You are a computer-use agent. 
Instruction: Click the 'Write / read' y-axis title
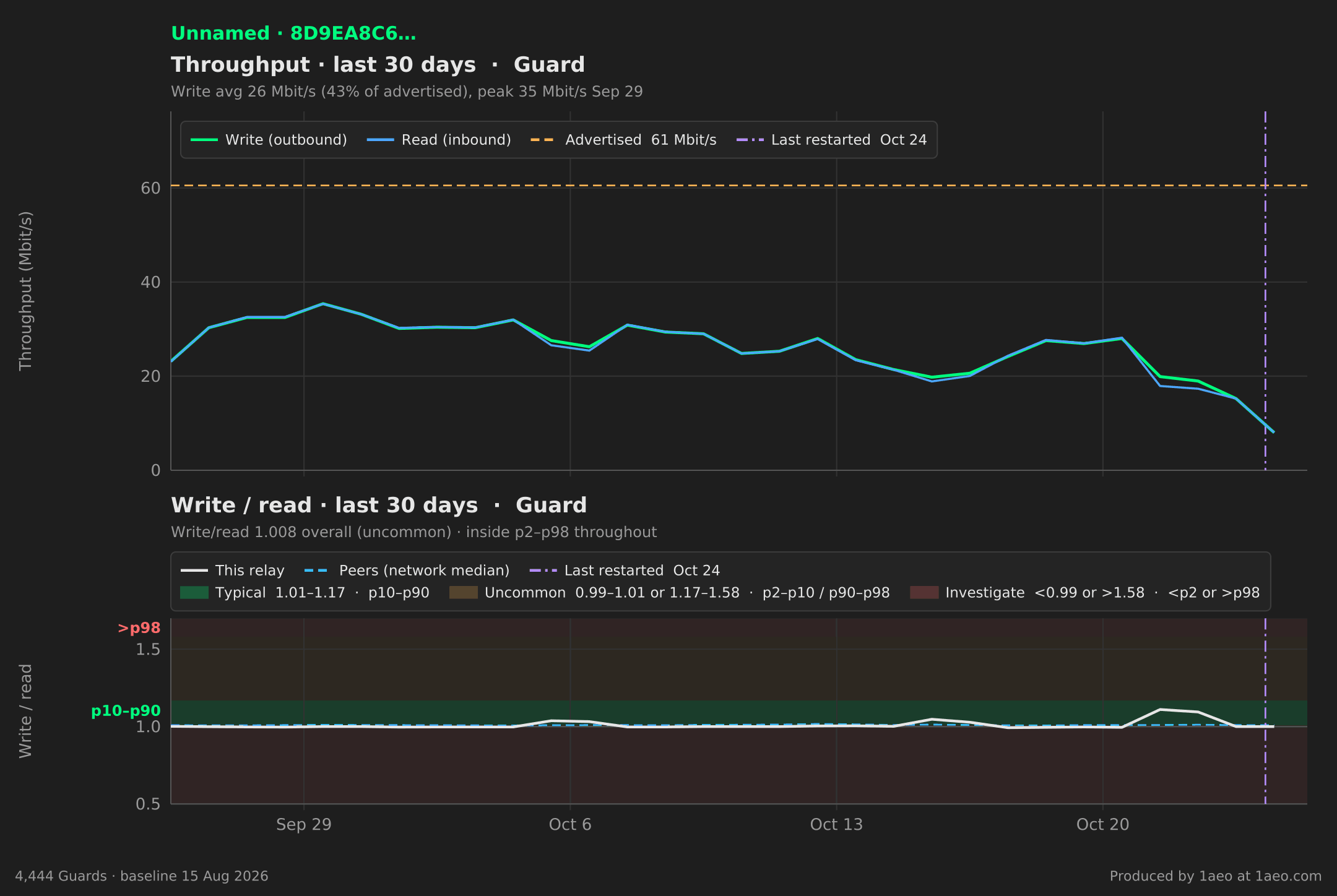[25, 711]
